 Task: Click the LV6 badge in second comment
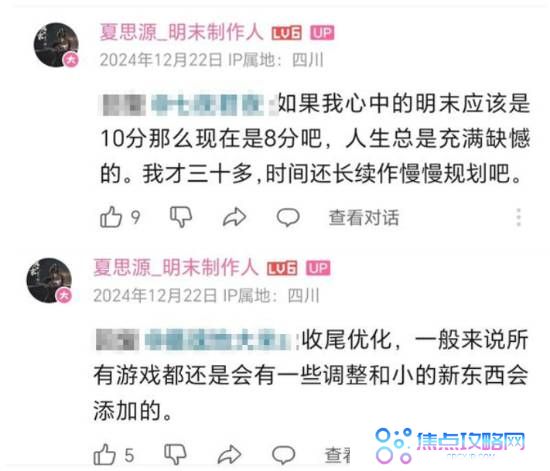[282, 268]
